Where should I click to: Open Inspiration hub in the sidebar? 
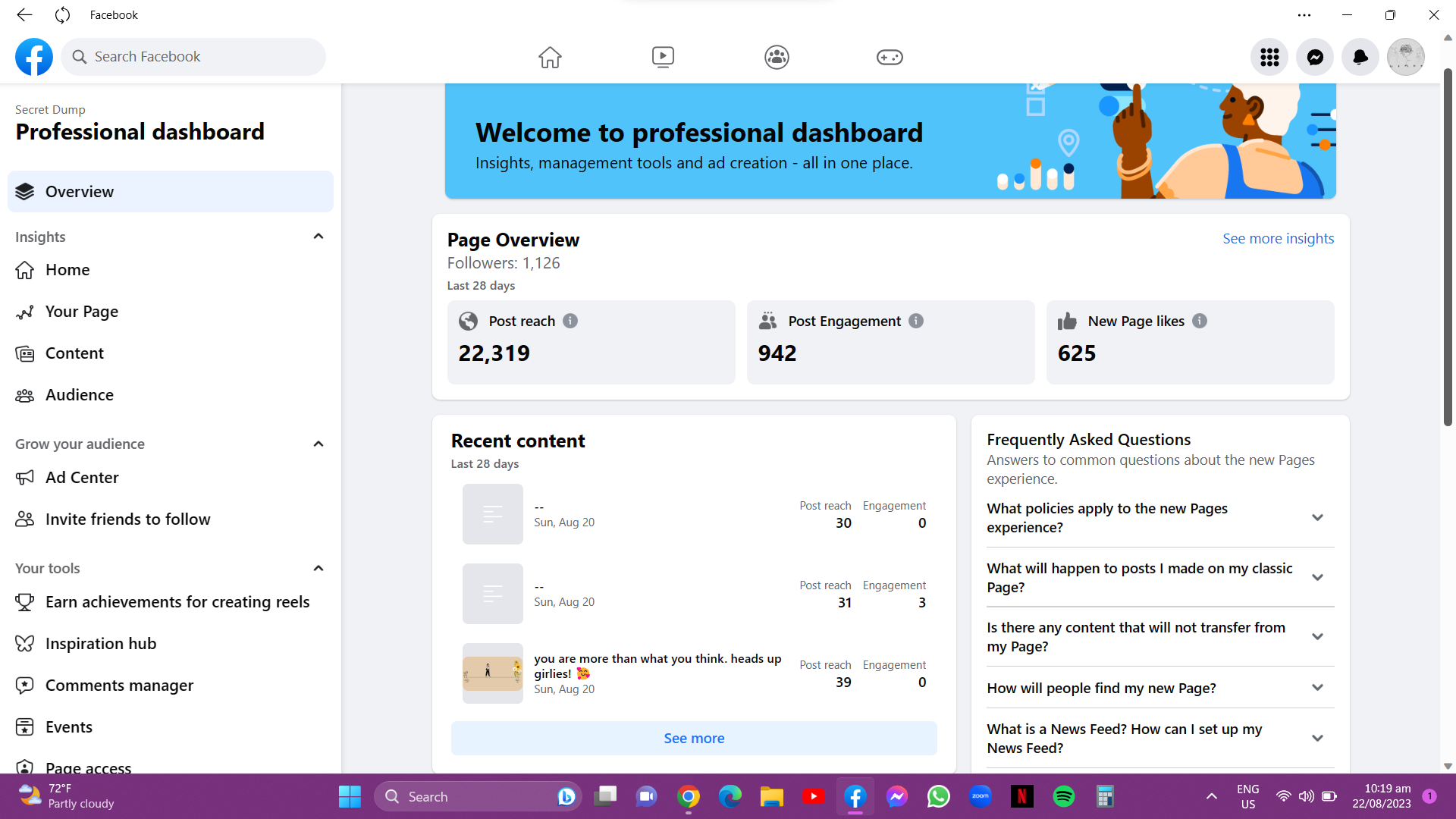point(171,644)
